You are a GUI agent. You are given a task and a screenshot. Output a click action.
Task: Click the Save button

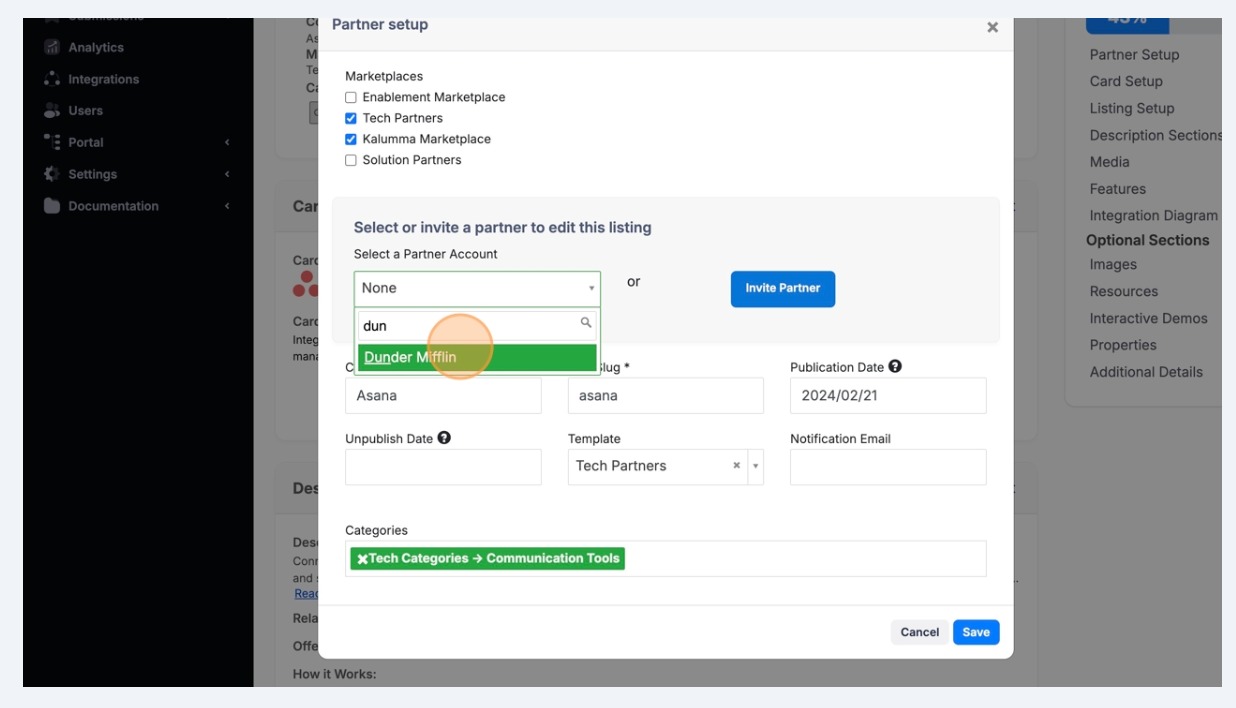(976, 632)
